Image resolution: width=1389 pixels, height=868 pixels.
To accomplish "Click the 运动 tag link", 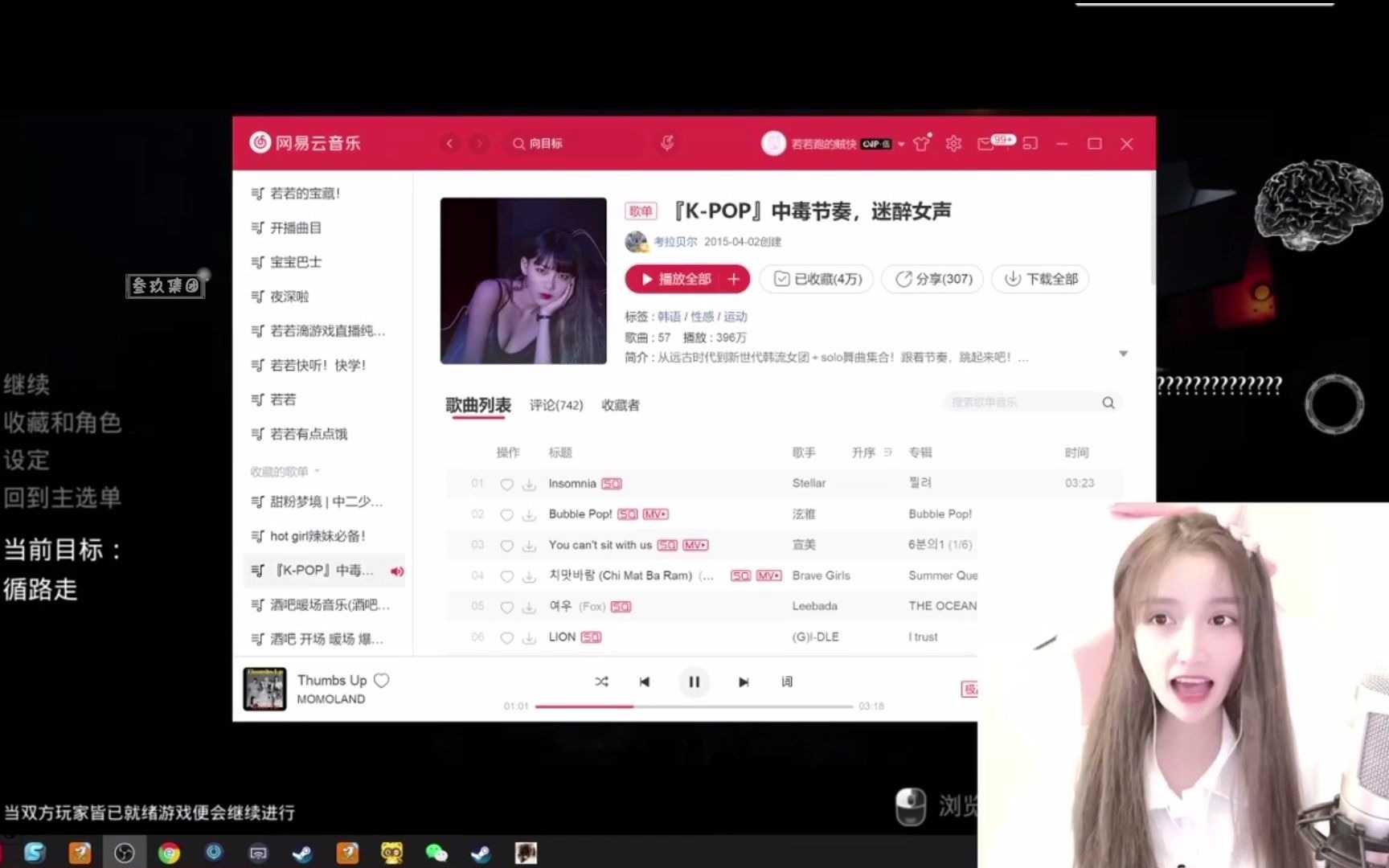I will (735, 317).
